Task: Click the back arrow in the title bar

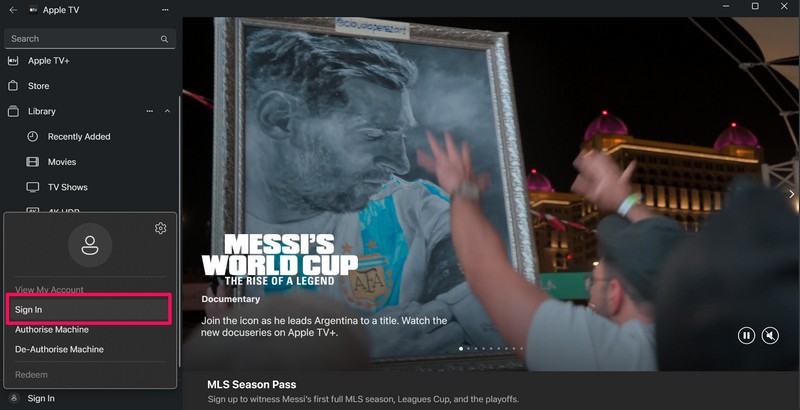Action: tap(13, 10)
